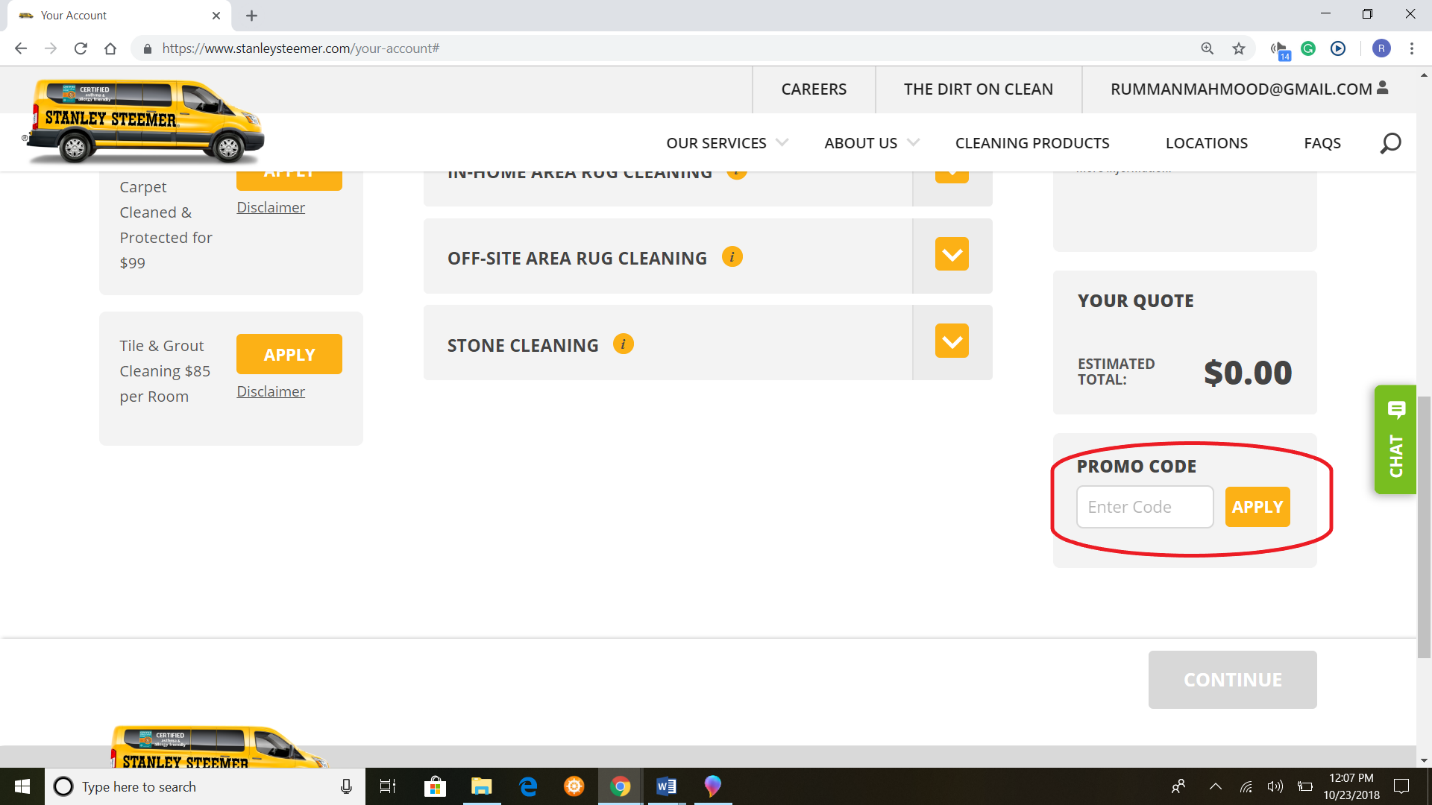The image size is (1432, 805).
Task: Open Windows Start menu
Action: tap(22, 786)
